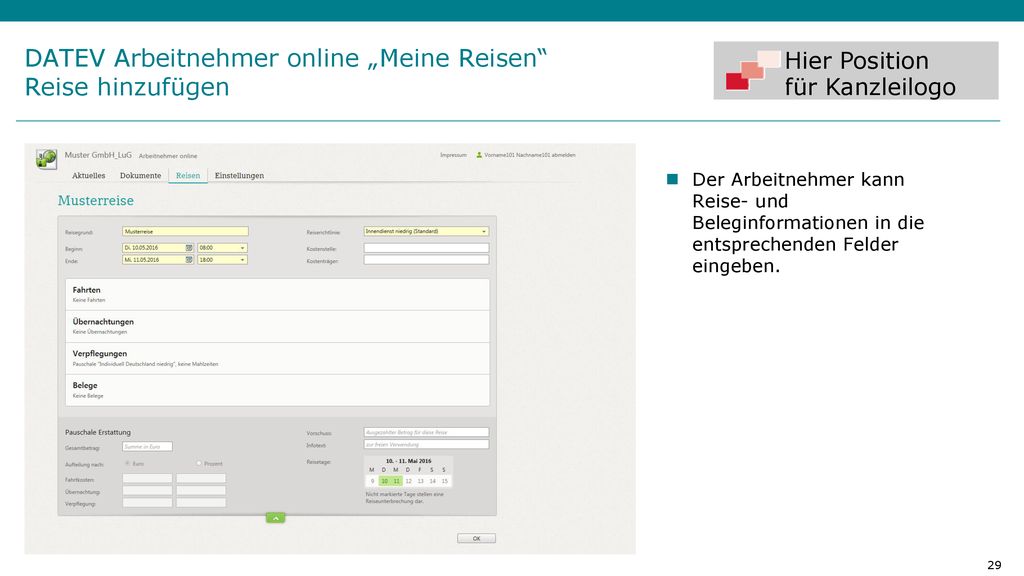
Task: Click the Gesamtbetrag field Summe in Euro
Action: [x=147, y=447]
